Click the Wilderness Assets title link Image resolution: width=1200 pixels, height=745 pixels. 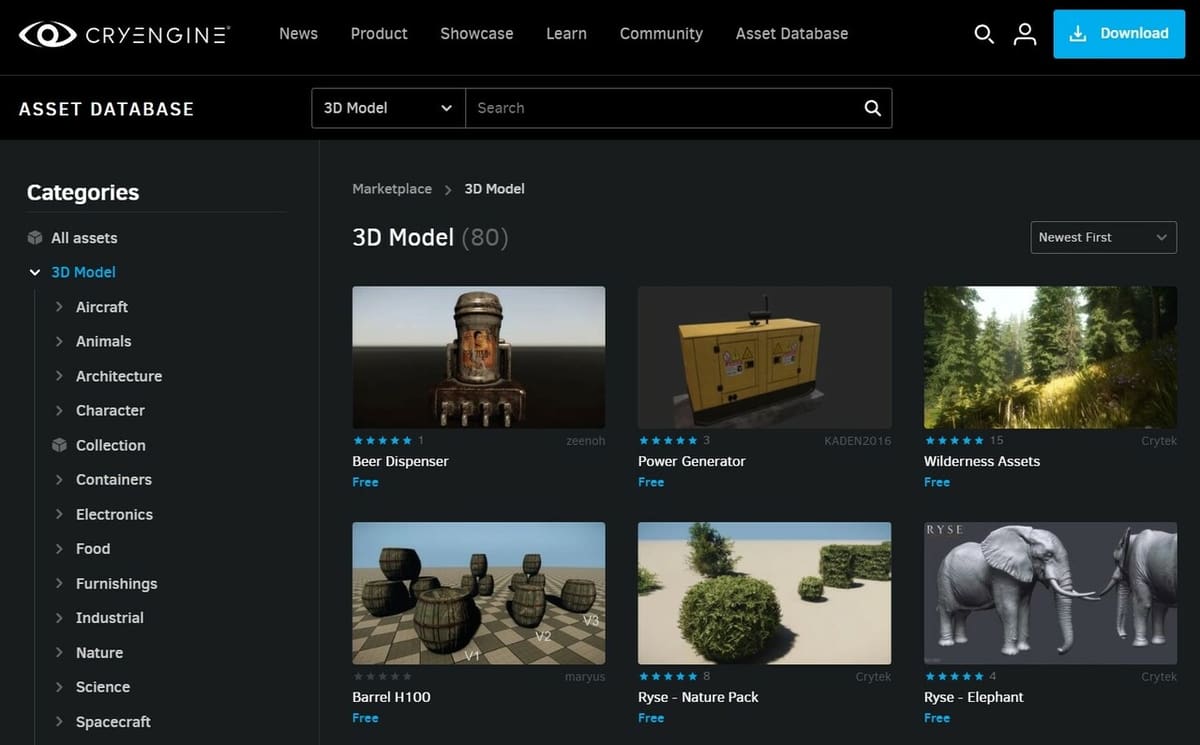[982, 461]
